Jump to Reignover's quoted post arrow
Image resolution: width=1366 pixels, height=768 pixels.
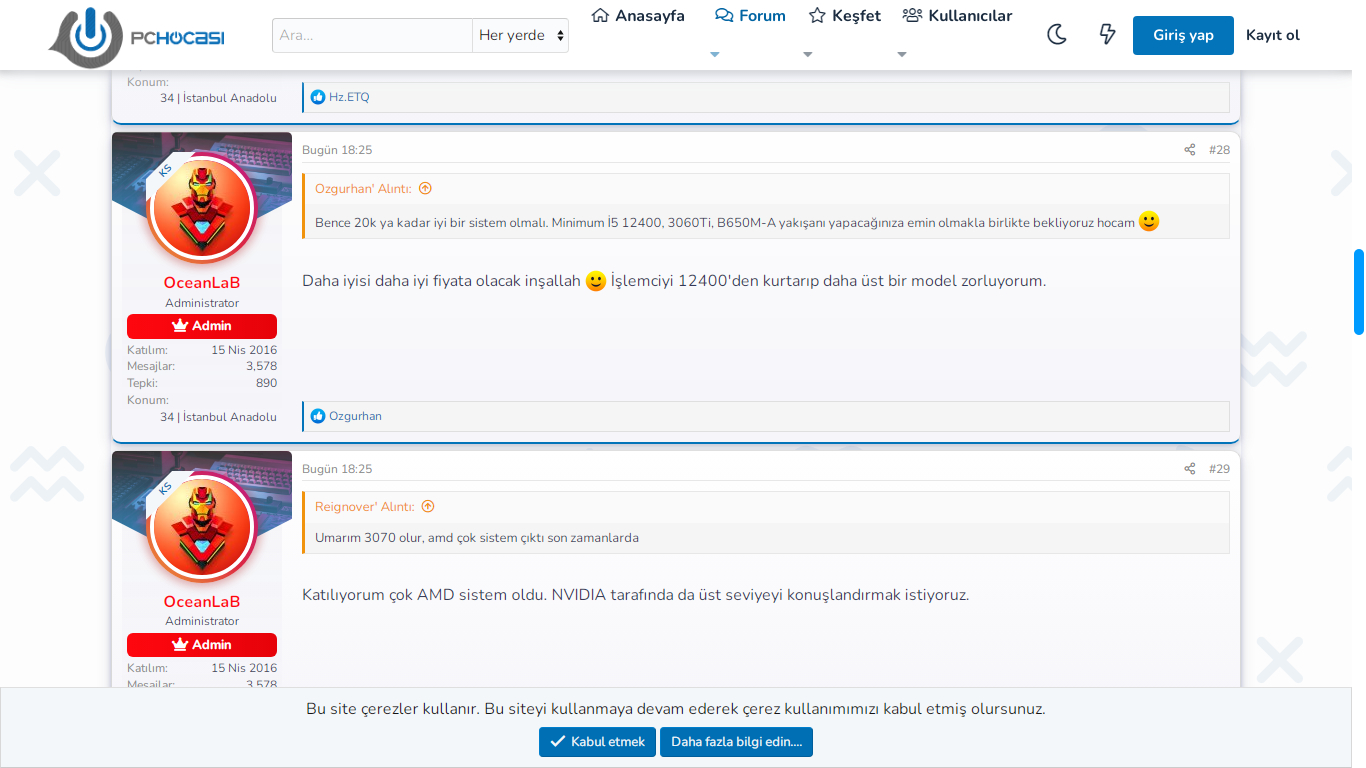pyautogui.click(x=428, y=507)
